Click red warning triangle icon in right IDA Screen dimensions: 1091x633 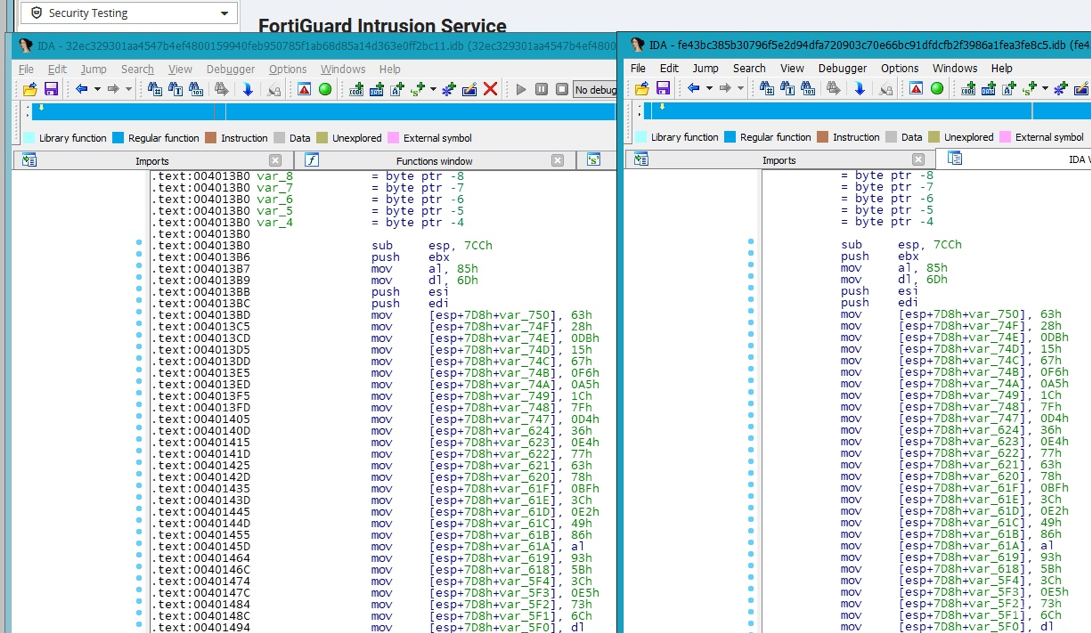916,88
